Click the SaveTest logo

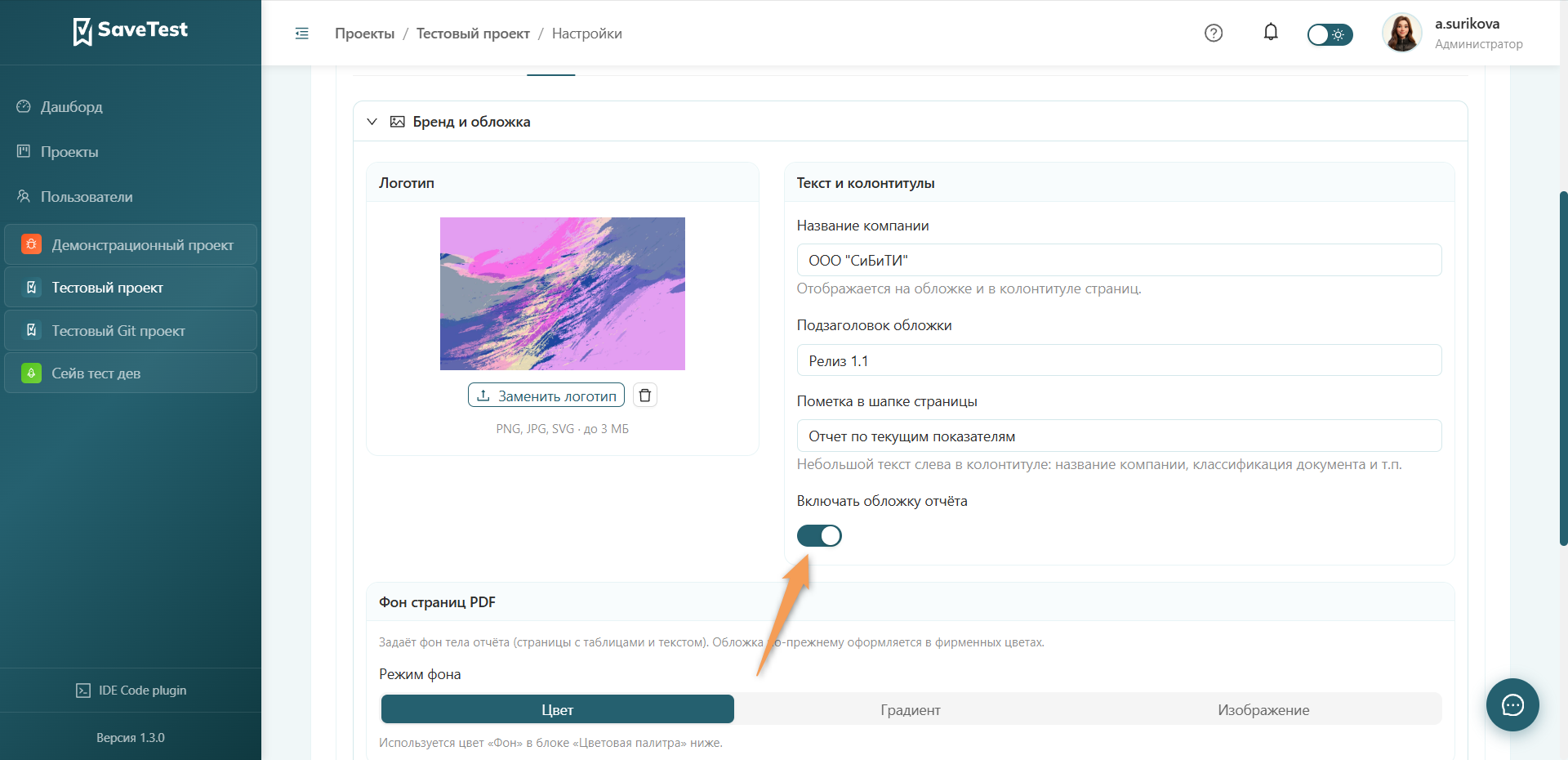coord(131,31)
